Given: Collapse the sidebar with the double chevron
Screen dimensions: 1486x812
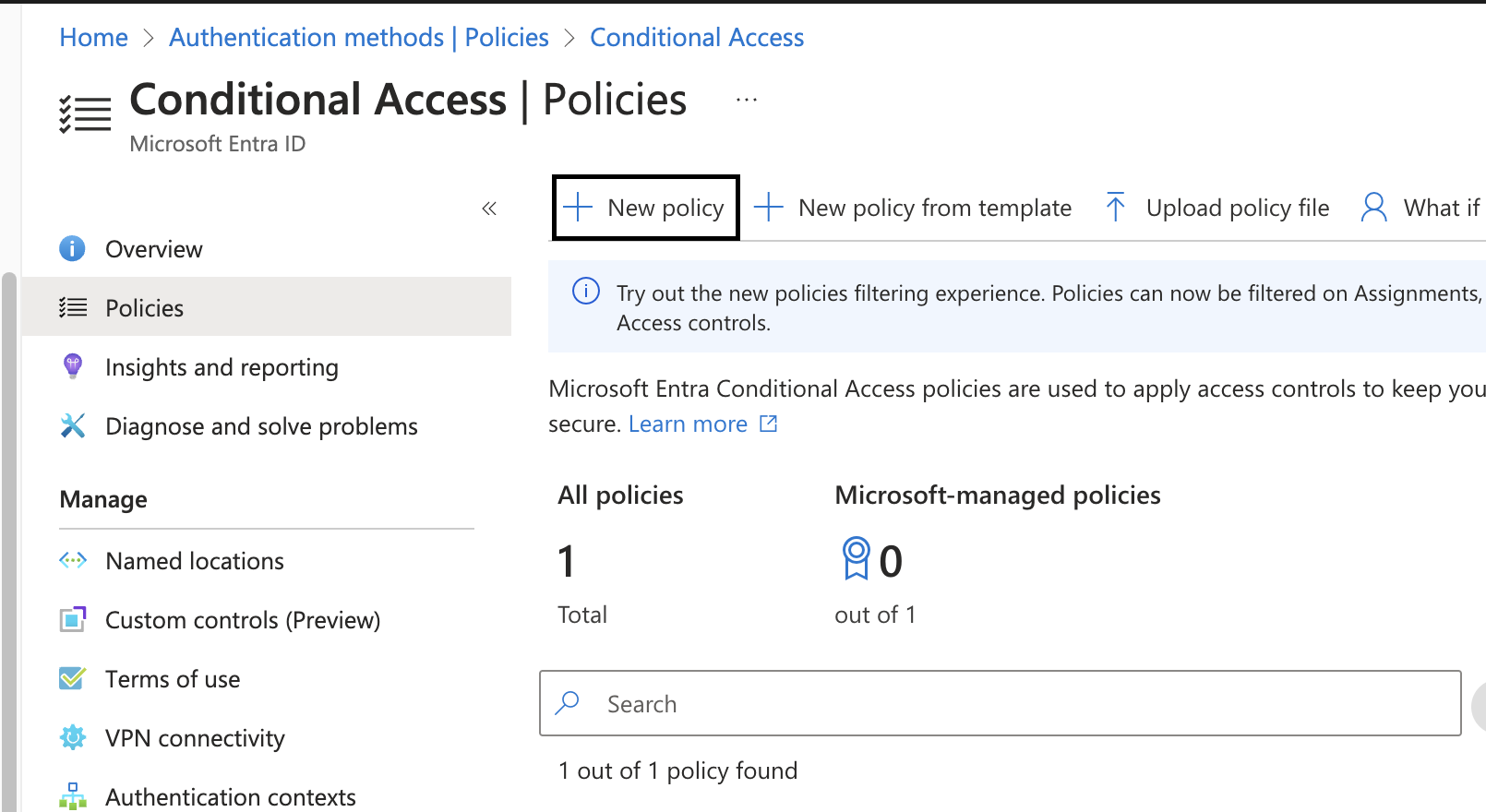Looking at the screenshot, I should click(489, 209).
